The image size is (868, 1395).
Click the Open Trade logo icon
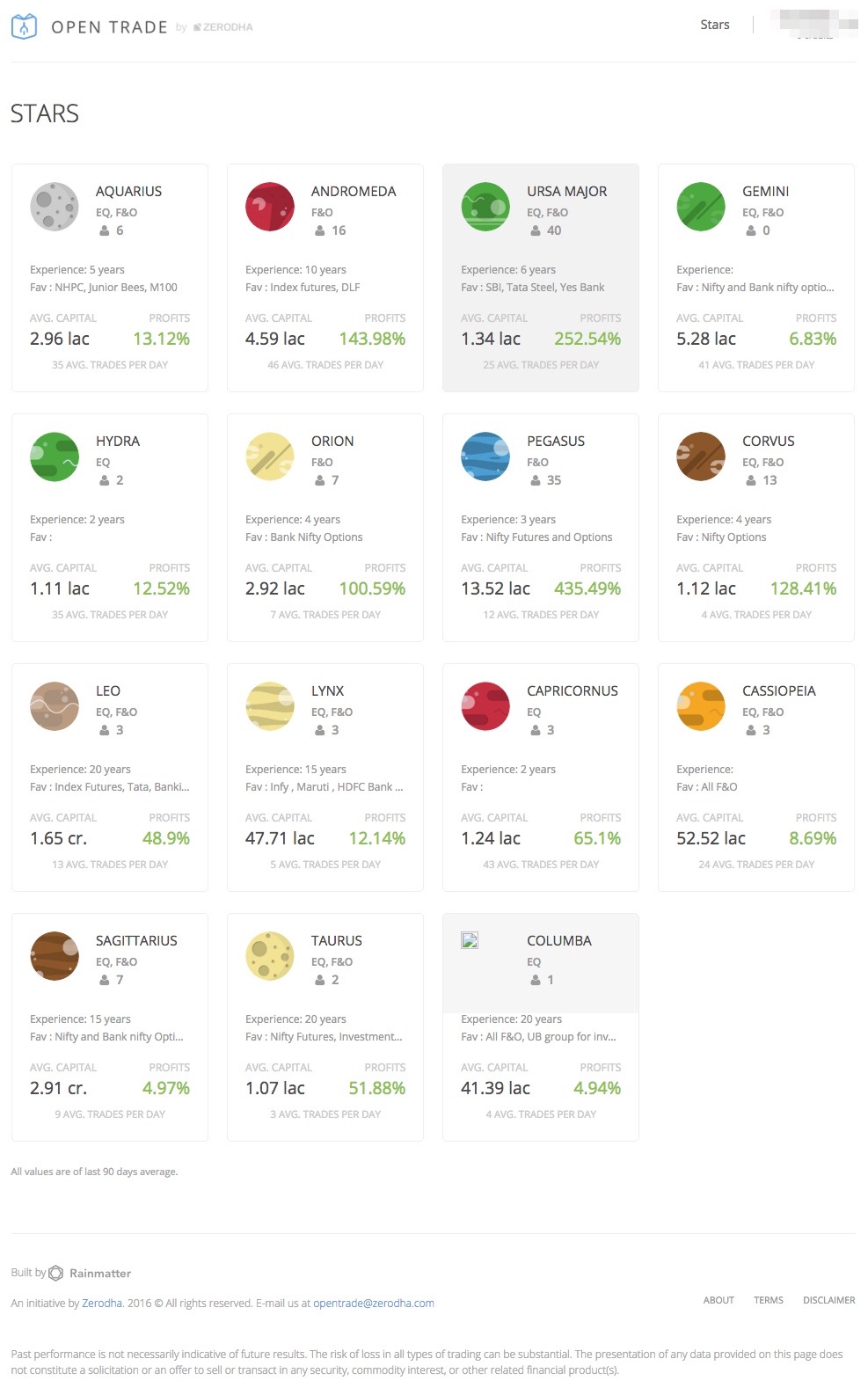click(24, 26)
